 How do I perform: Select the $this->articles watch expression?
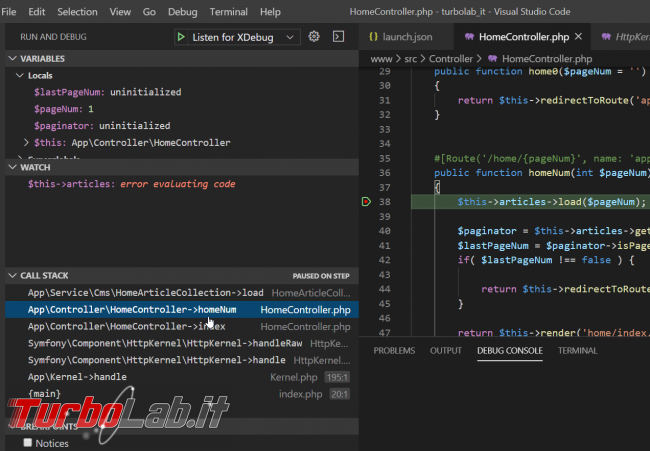click(182, 184)
